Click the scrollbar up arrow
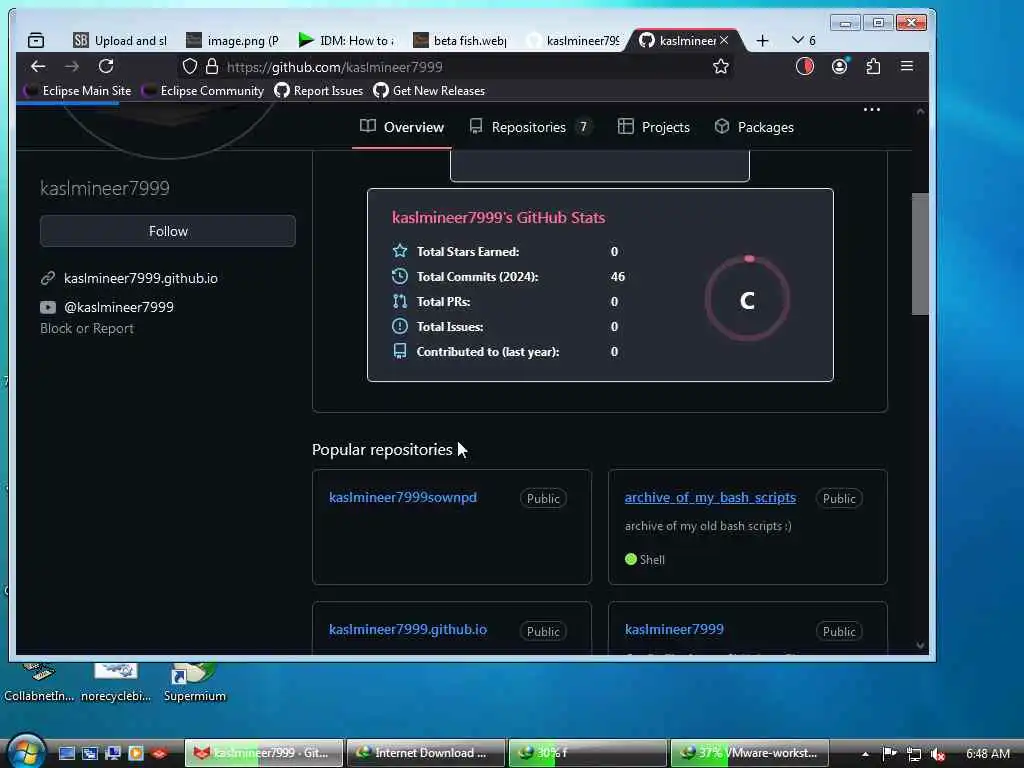Viewport: 1024px width, 768px height. point(920,112)
